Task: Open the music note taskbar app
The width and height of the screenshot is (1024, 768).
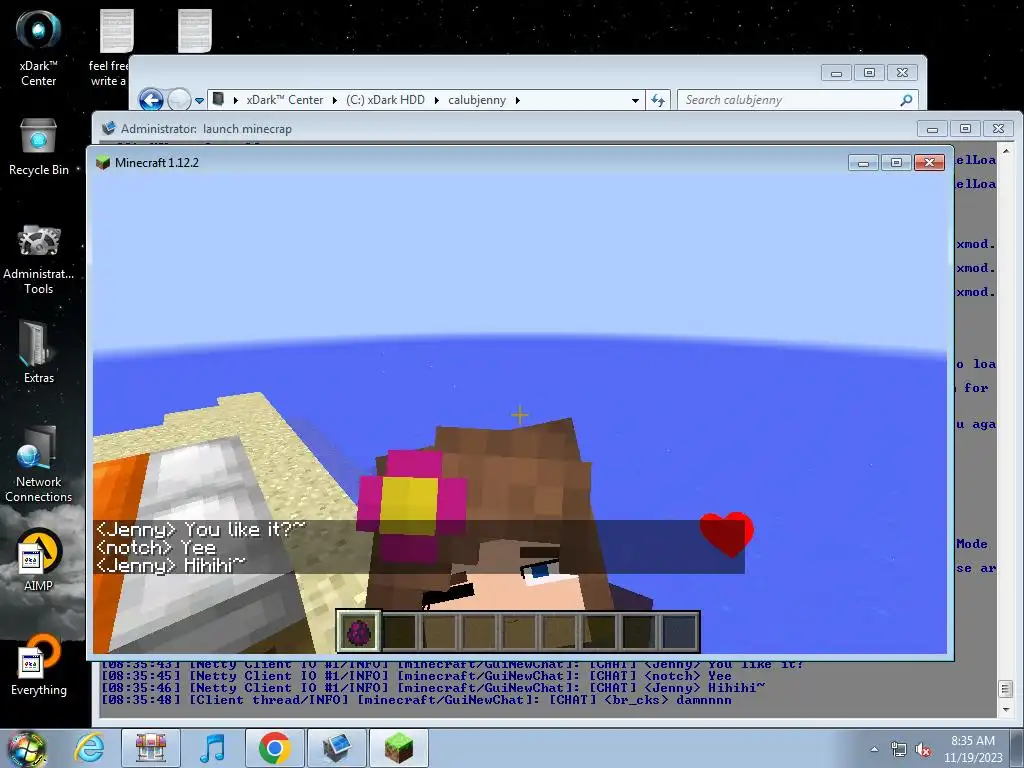Action: point(212,747)
